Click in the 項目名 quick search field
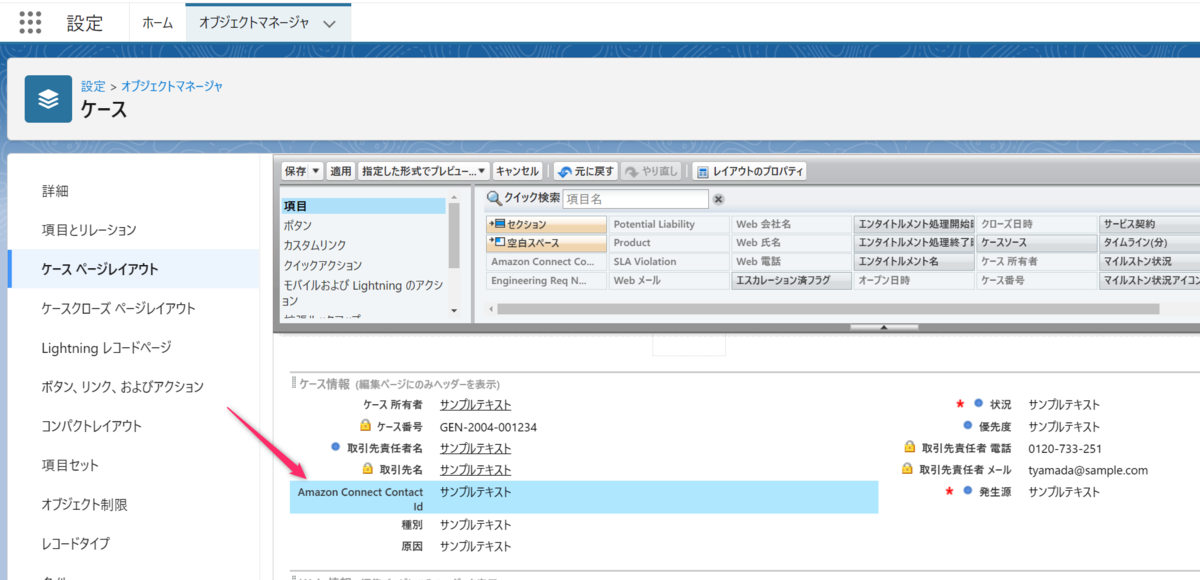1200x580 pixels. coord(635,199)
